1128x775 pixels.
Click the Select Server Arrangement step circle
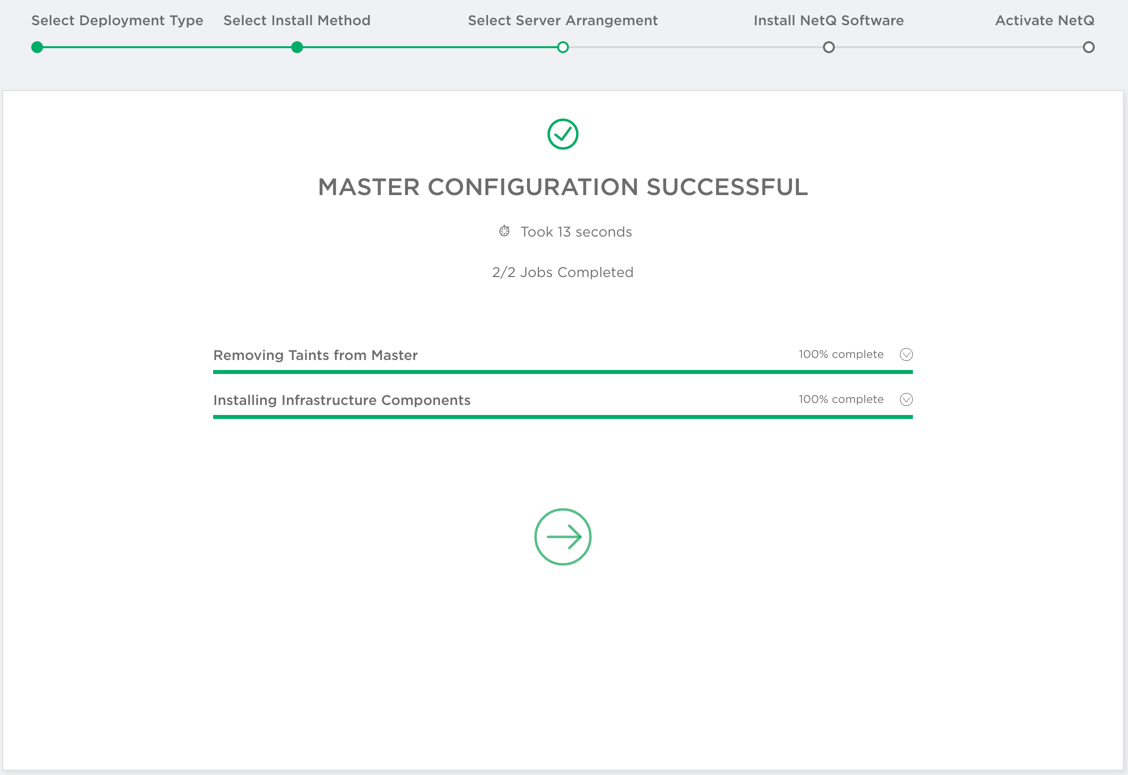(563, 47)
